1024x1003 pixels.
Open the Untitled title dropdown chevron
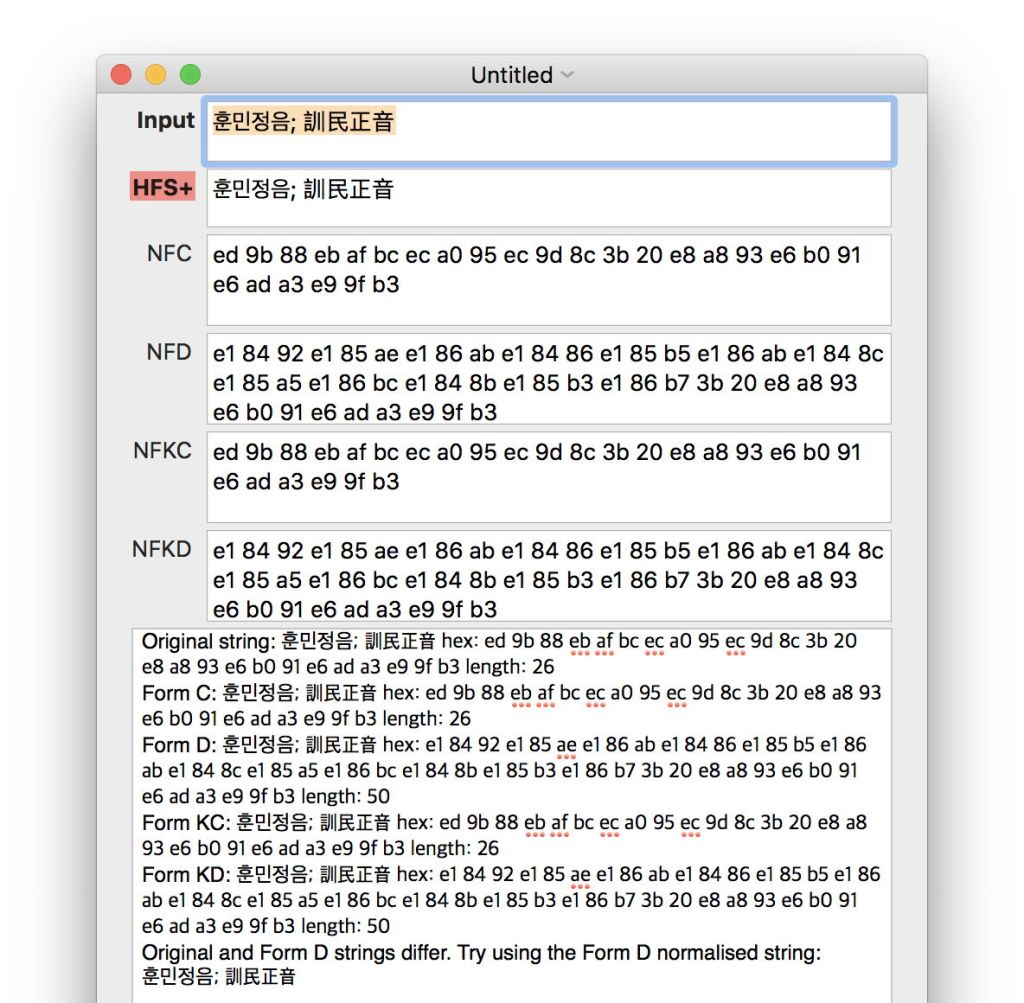(x=568, y=74)
